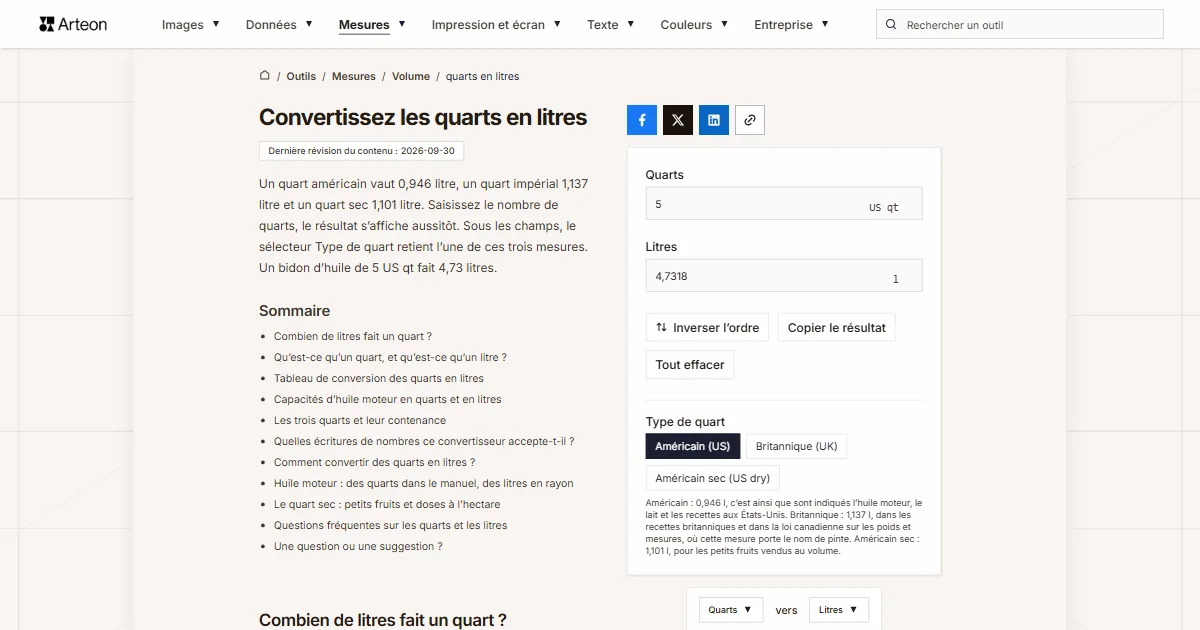Click the Dernière révision du contenu date

pyautogui.click(x=361, y=151)
